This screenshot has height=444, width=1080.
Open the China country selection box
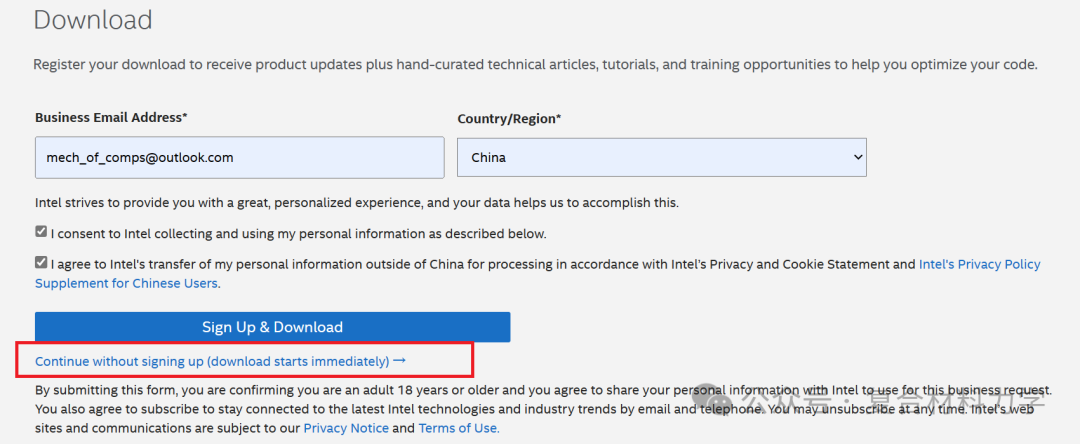tap(662, 157)
